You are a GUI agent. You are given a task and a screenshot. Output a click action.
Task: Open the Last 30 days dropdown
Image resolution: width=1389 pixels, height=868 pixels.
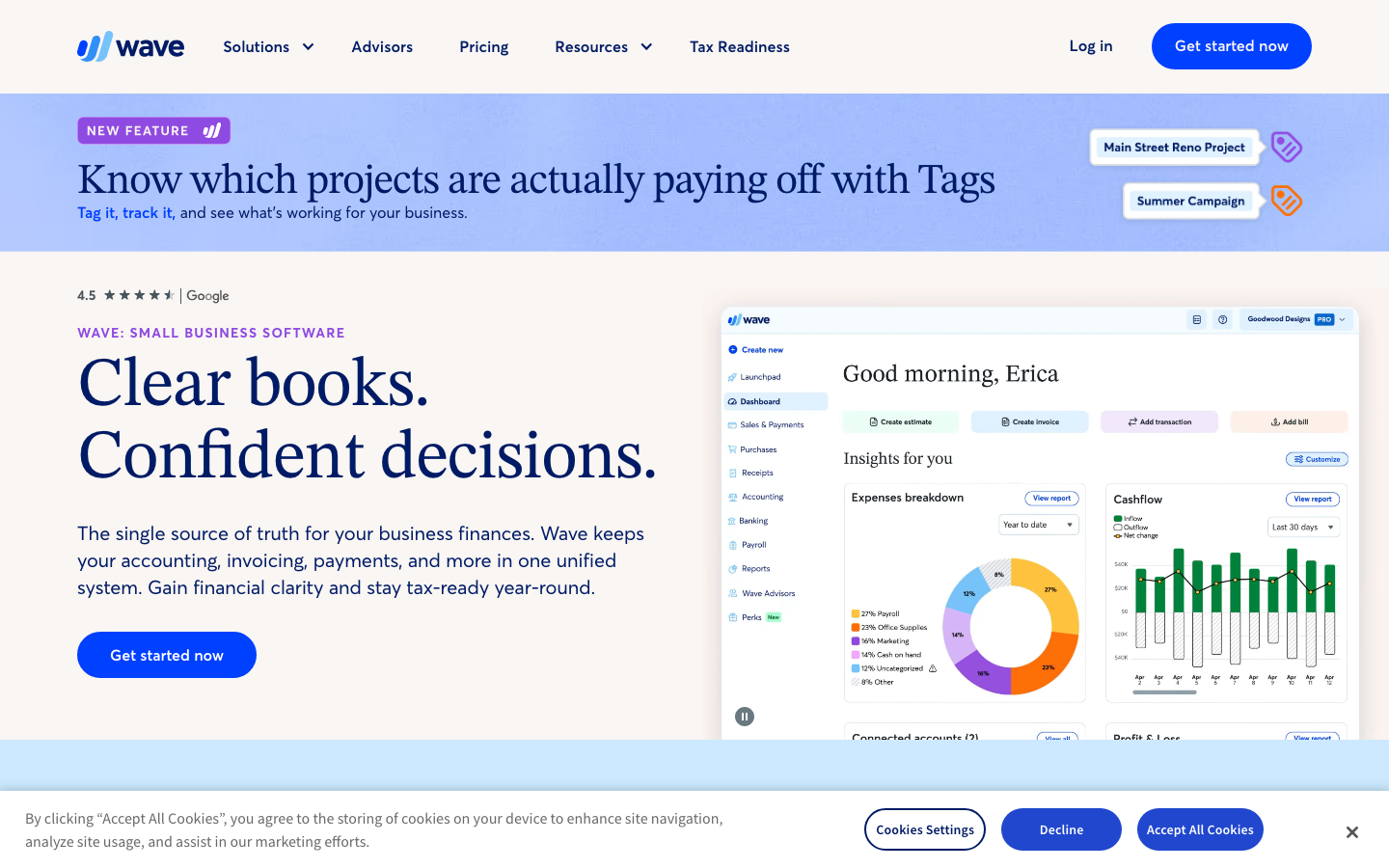pyautogui.click(x=1303, y=527)
